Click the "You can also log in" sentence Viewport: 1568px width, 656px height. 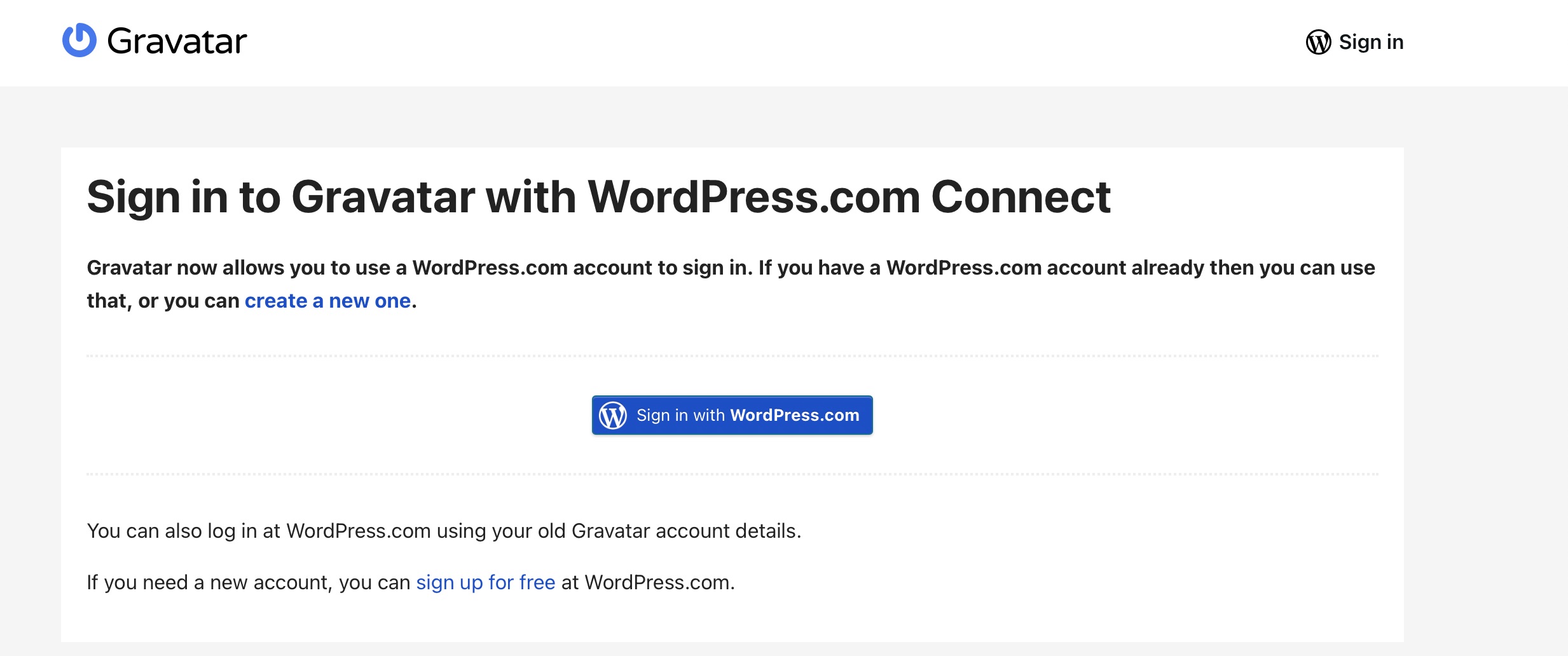[444, 531]
